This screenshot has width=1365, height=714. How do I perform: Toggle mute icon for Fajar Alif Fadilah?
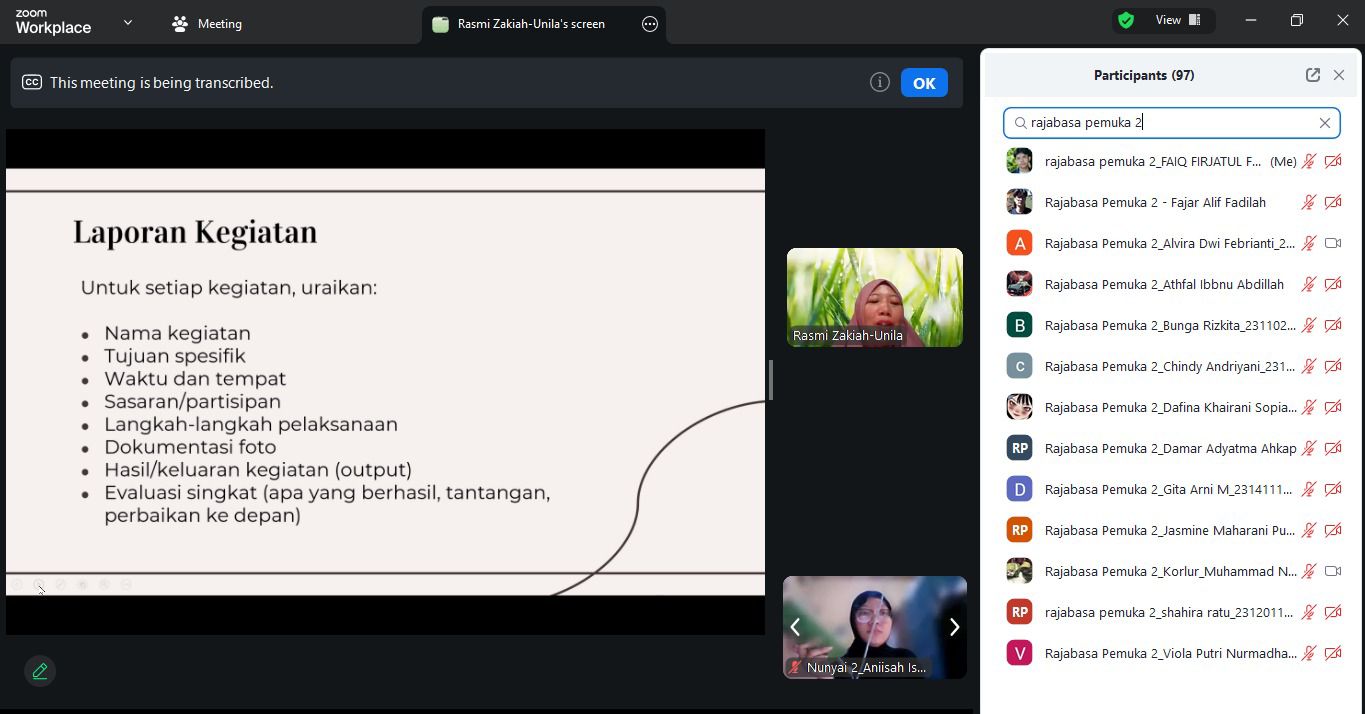coord(1308,202)
